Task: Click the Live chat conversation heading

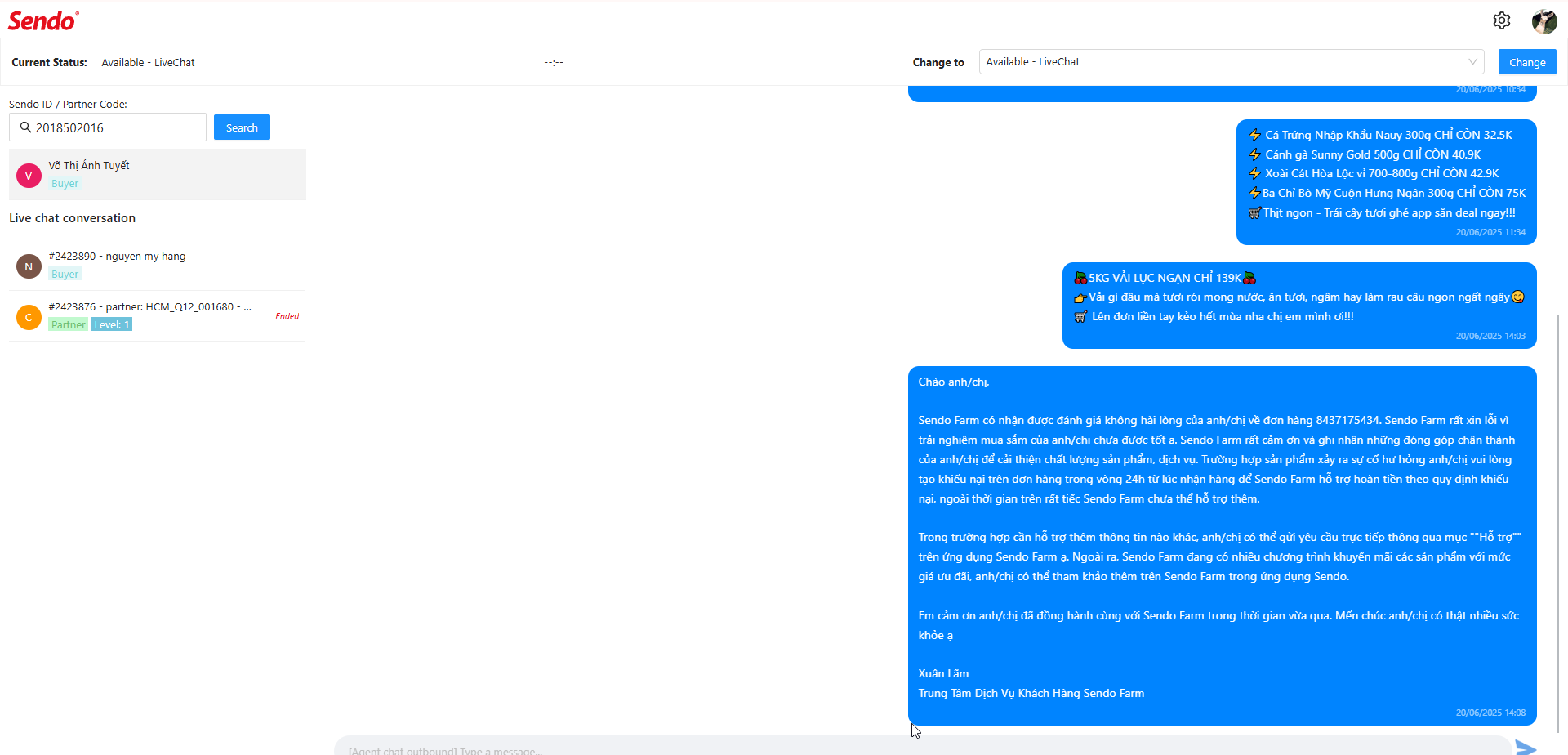Action: [72, 218]
